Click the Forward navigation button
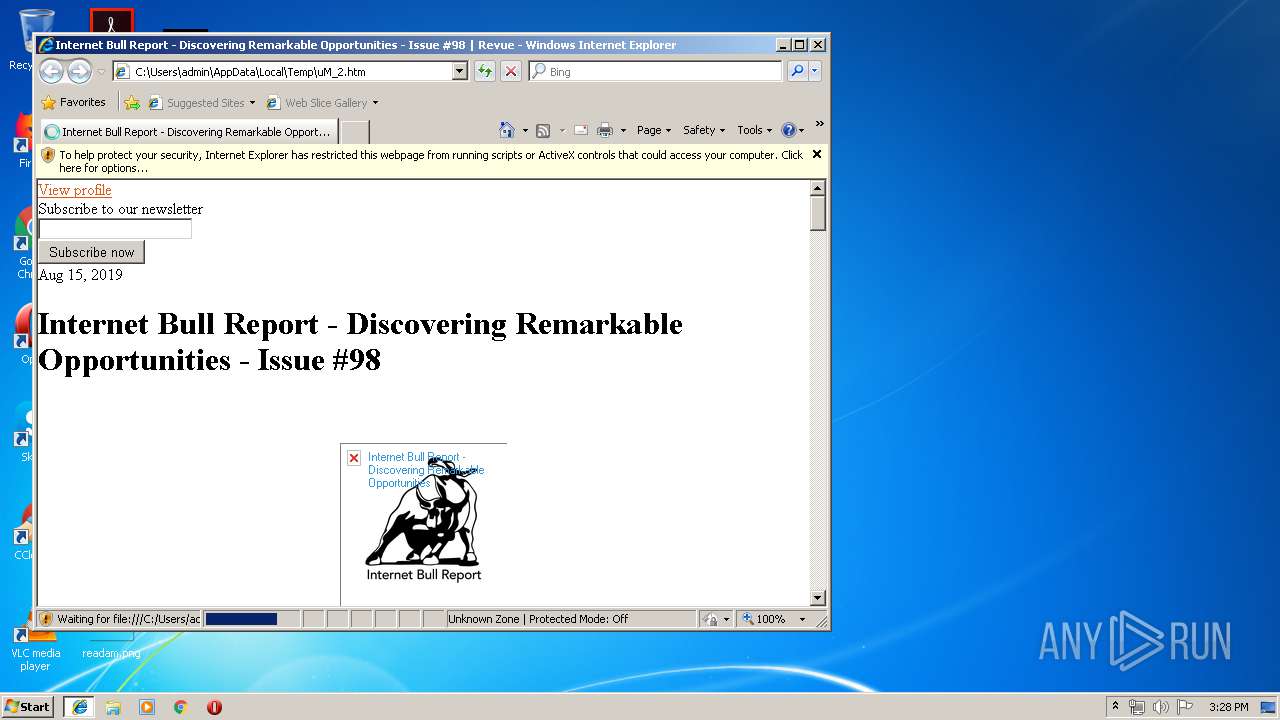The height and width of the screenshot is (720, 1280). [79, 71]
